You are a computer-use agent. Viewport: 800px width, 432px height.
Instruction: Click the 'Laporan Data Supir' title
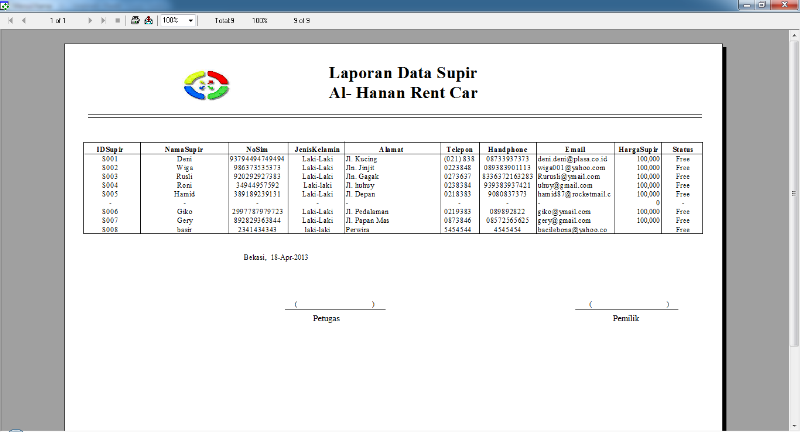pos(403,73)
